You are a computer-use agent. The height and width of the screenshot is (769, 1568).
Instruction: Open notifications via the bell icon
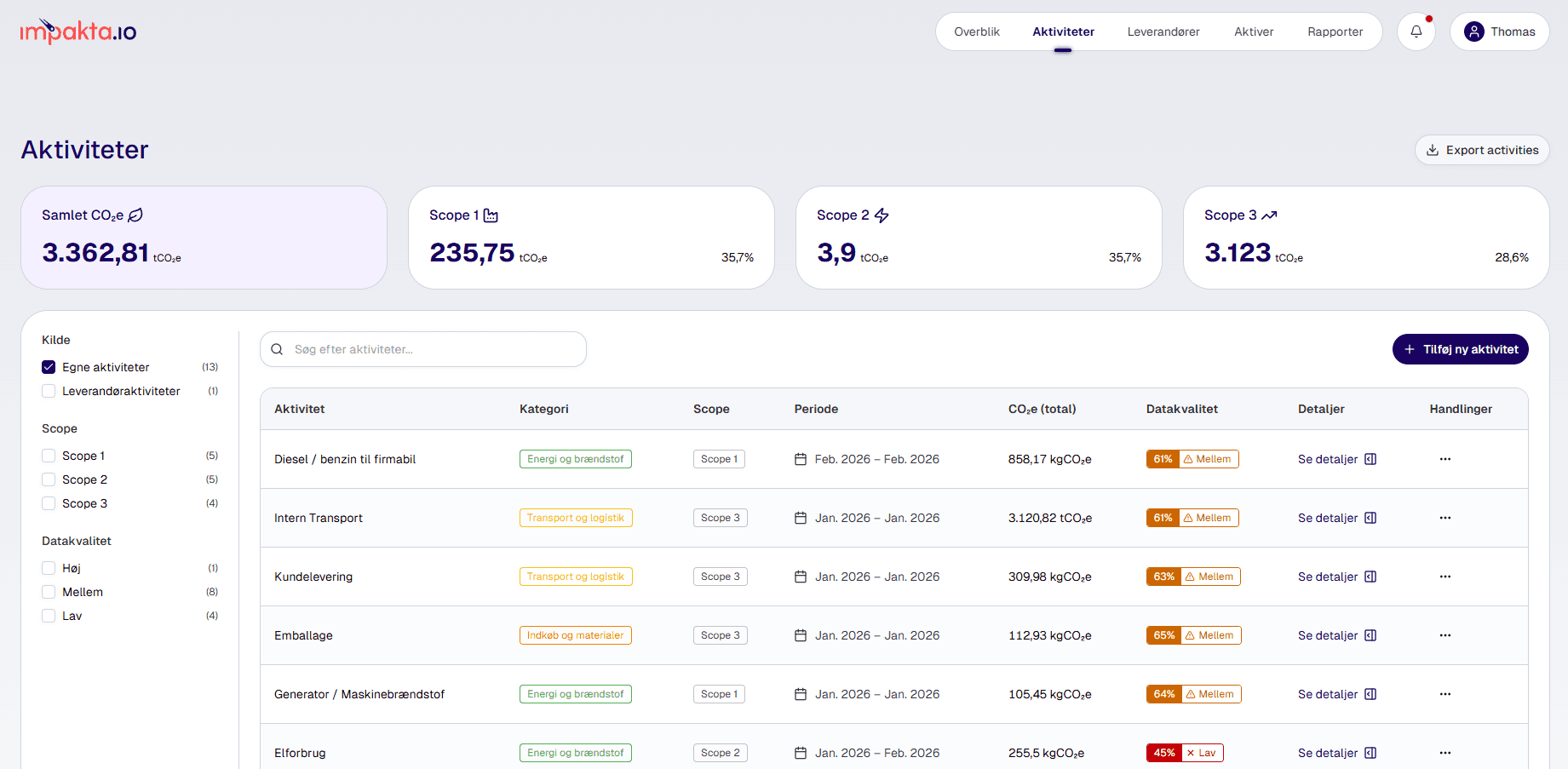coord(1416,31)
